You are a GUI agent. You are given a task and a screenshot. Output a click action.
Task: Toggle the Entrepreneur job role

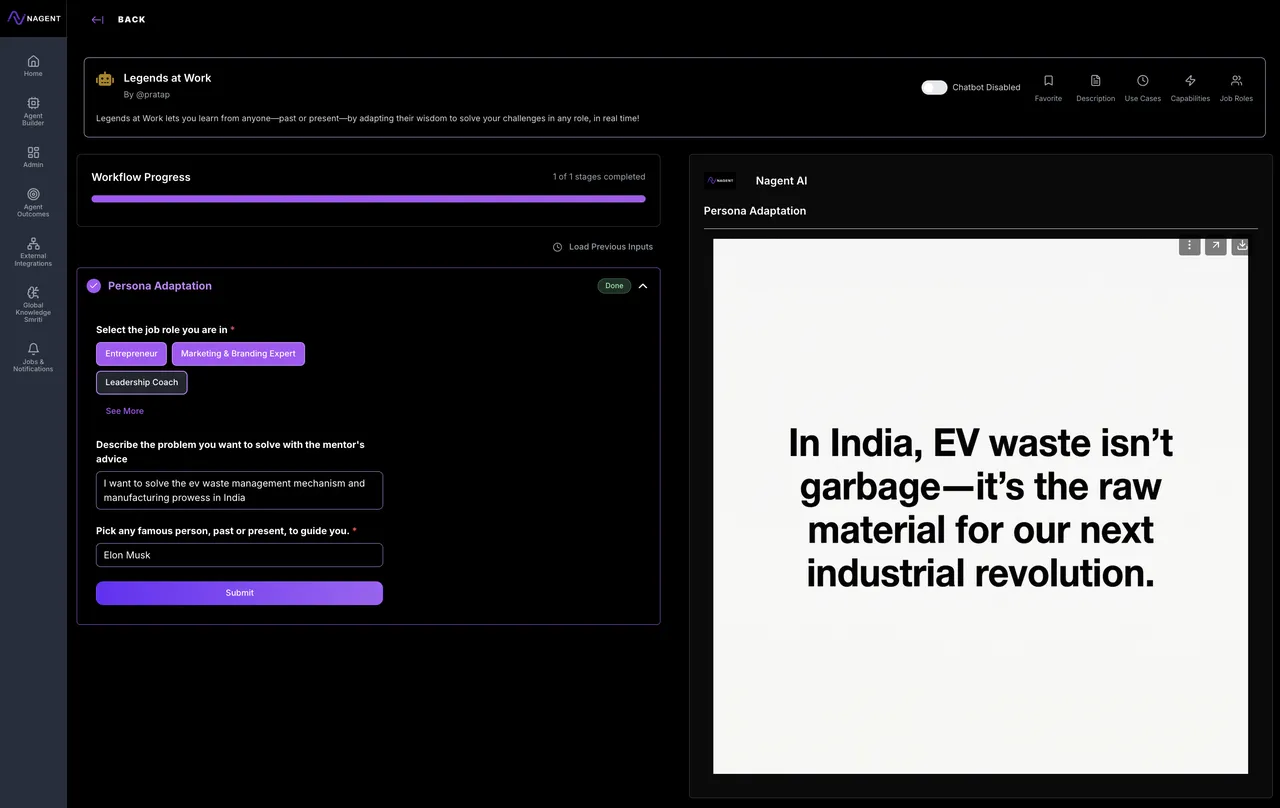[x=131, y=354]
